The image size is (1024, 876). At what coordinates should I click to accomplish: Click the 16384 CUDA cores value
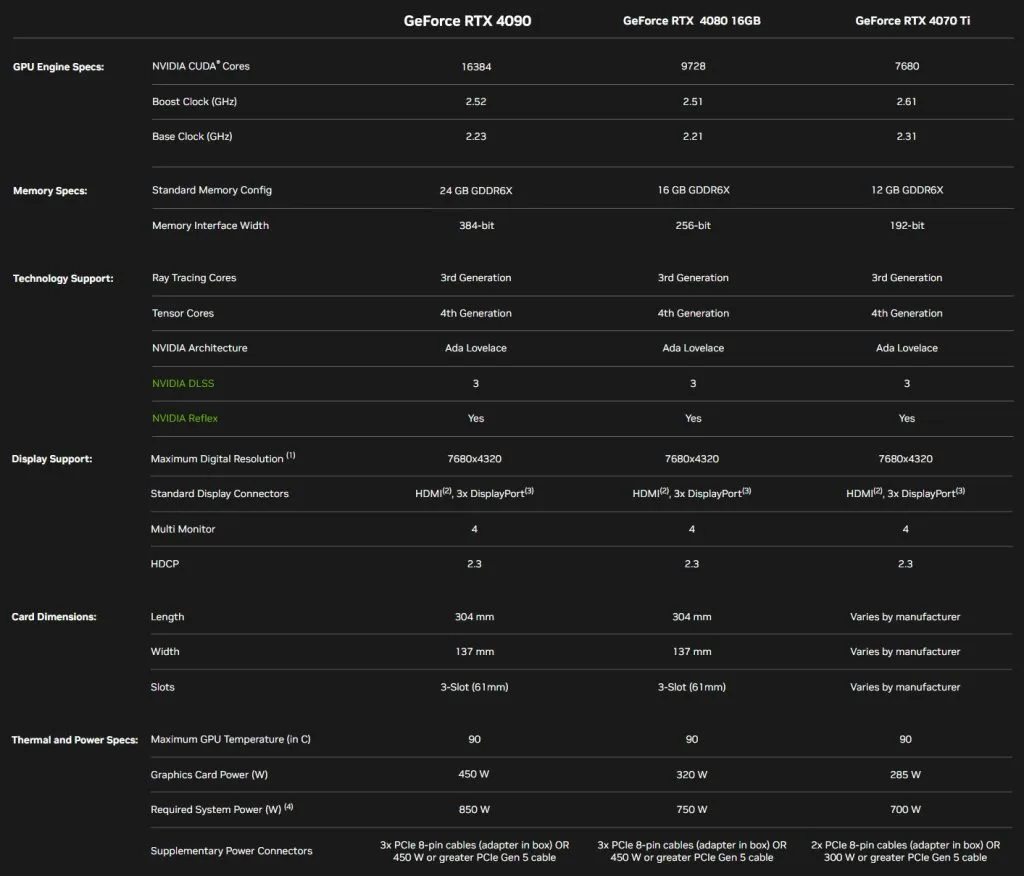coord(474,66)
